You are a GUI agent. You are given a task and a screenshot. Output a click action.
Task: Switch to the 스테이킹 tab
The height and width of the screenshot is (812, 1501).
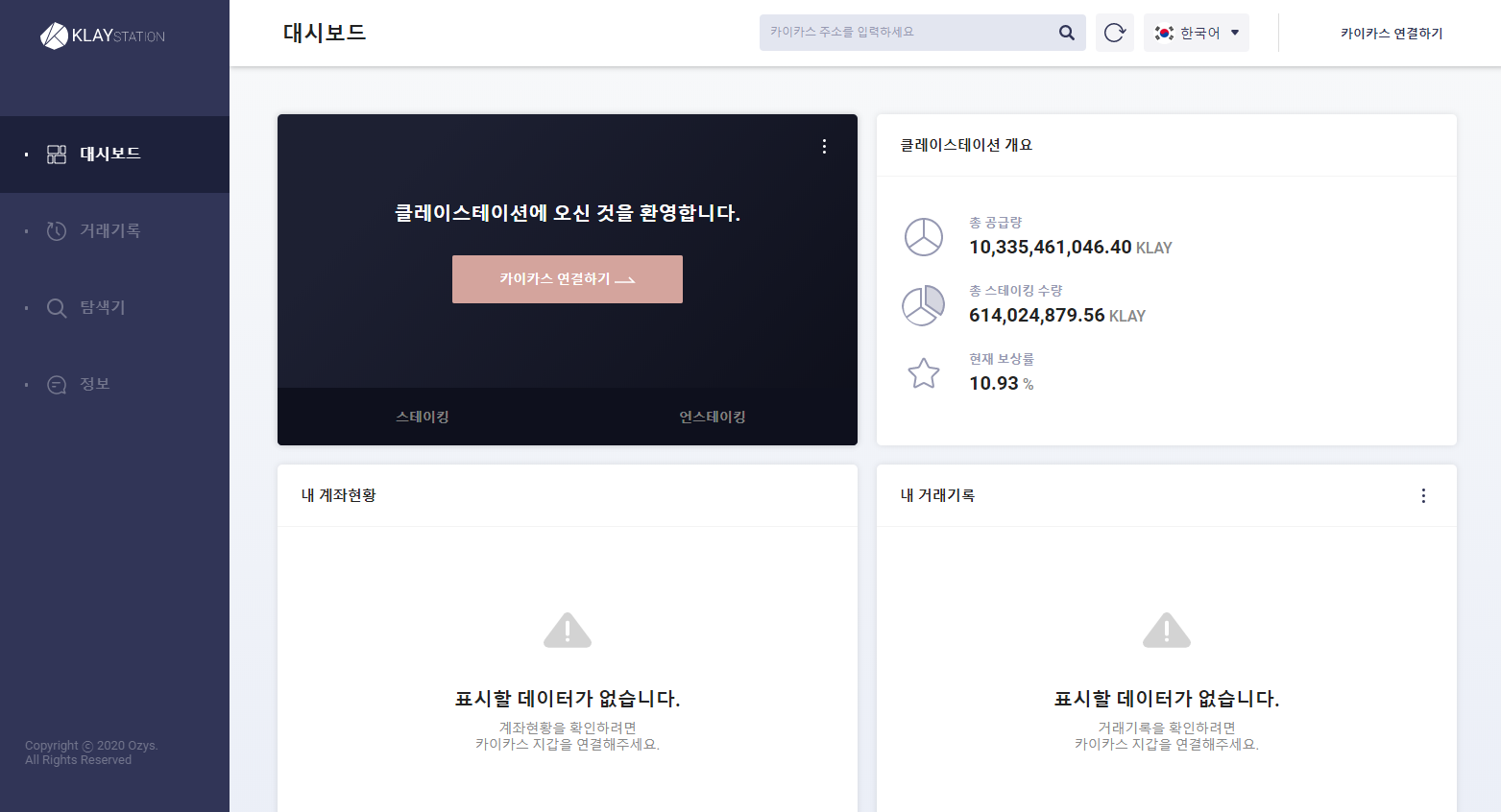(423, 417)
